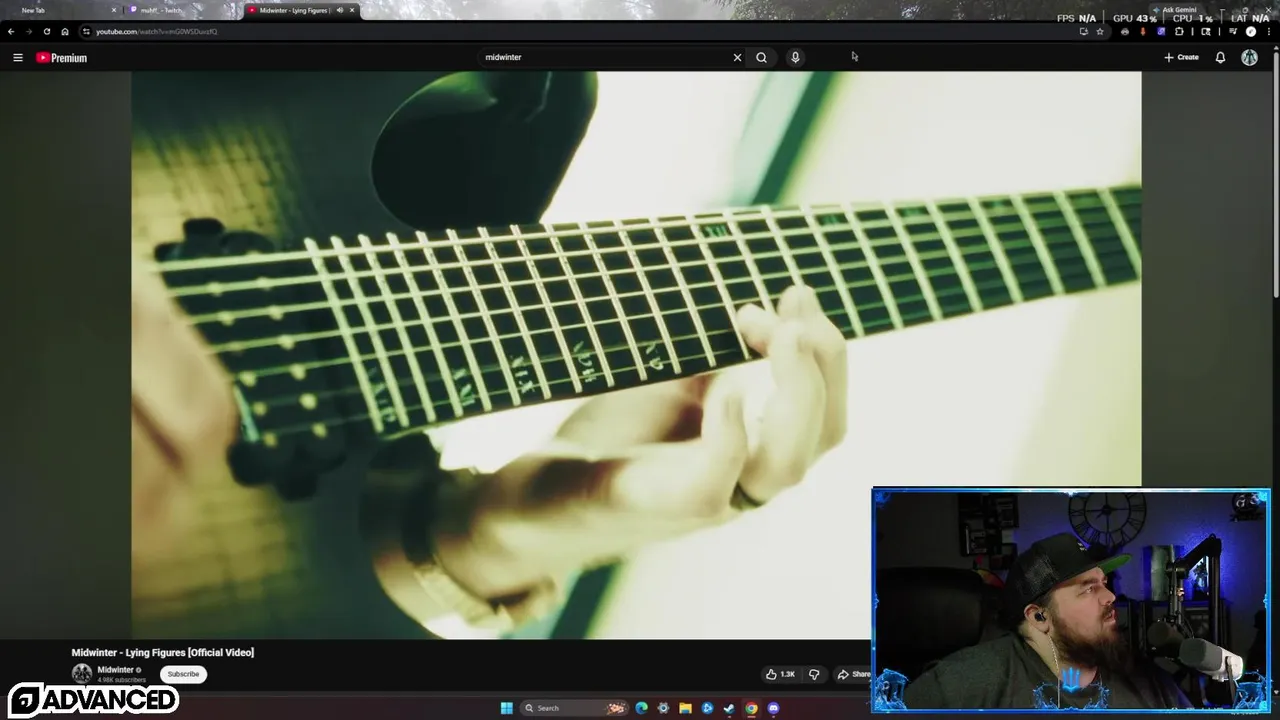
Task: Open the Midwinter channel name link
Action: click(115, 670)
